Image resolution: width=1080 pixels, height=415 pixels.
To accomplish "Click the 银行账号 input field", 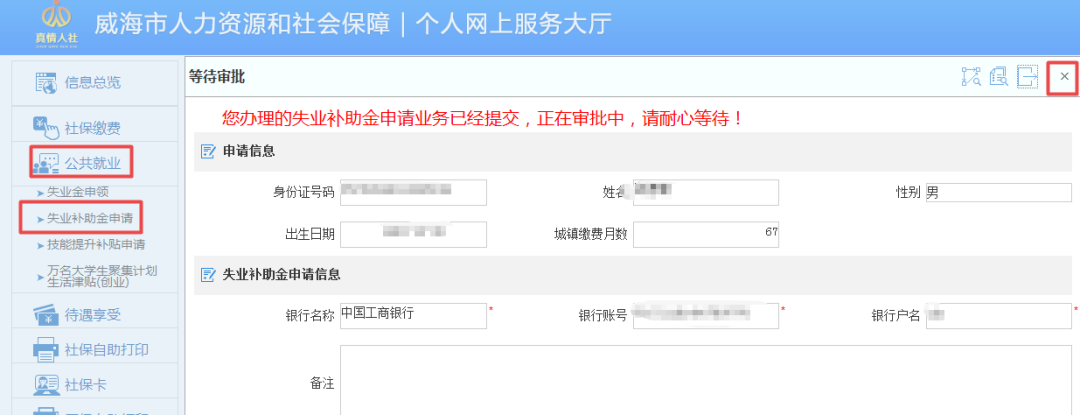I will [x=706, y=316].
